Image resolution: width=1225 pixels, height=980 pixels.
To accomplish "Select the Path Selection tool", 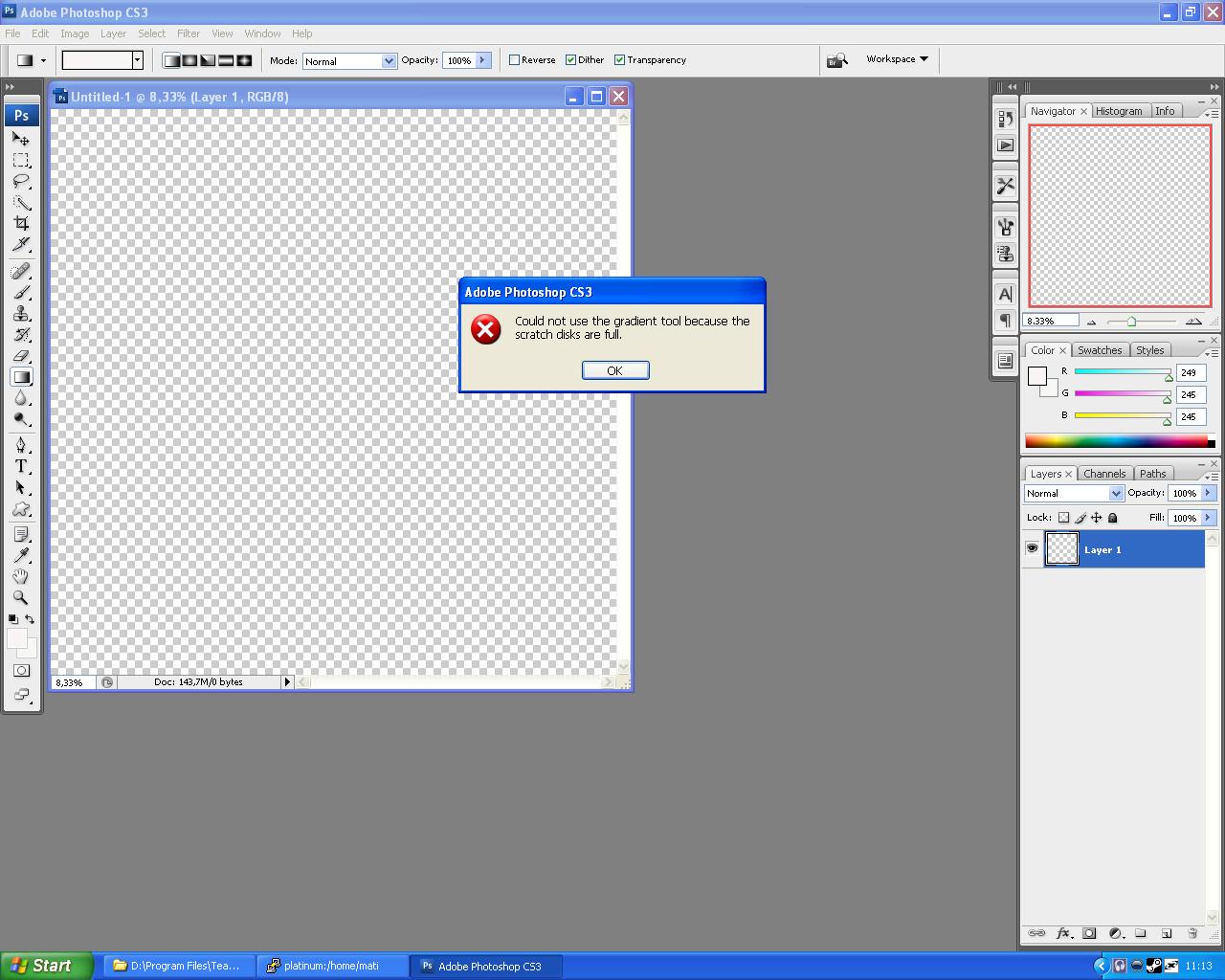I will tap(20, 487).
